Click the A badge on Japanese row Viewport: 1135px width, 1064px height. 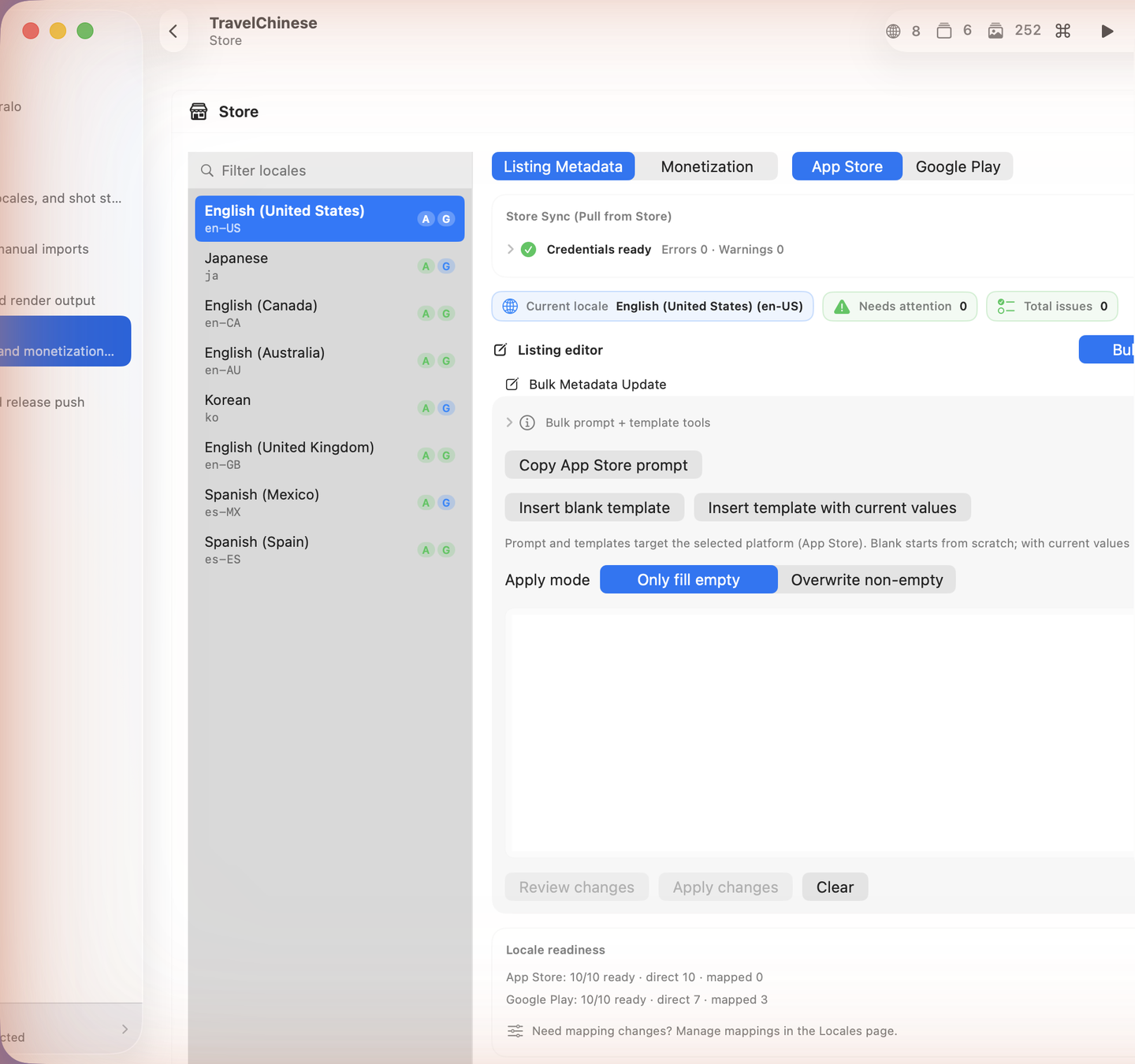click(x=426, y=266)
